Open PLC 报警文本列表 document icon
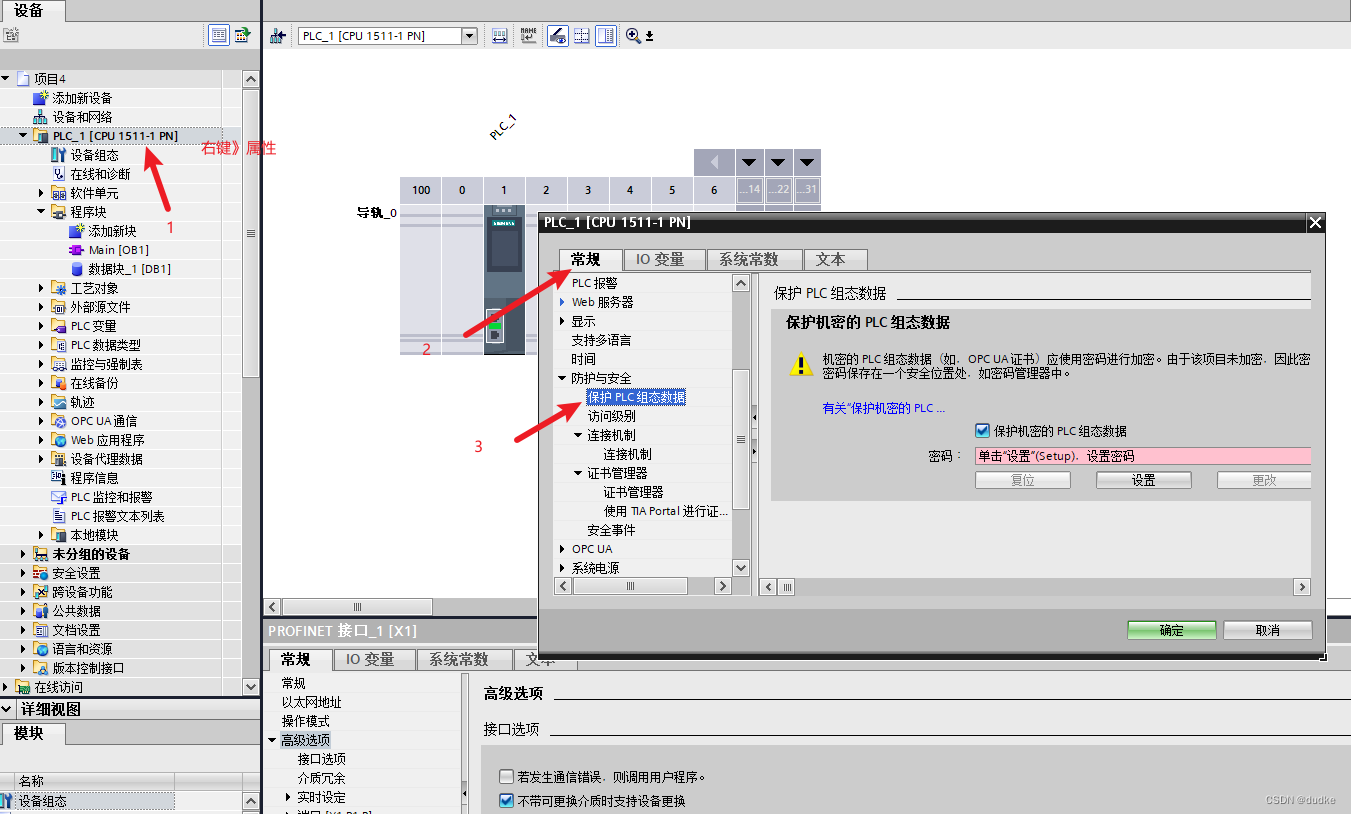The image size is (1351, 814). coord(59,516)
